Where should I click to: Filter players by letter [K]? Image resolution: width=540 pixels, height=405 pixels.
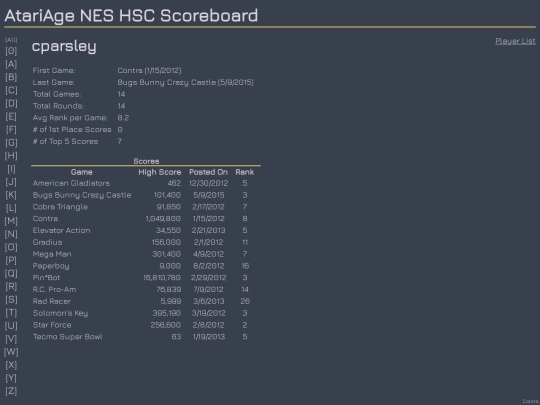point(11,195)
